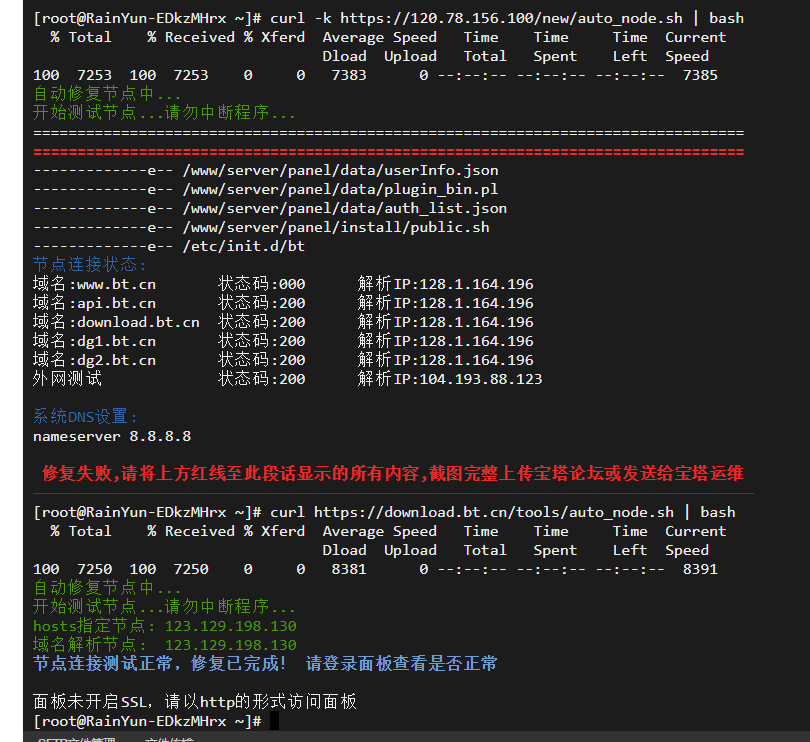Click the domain www.bt.cn
Viewport: 810px width, 742px height.
(116, 284)
